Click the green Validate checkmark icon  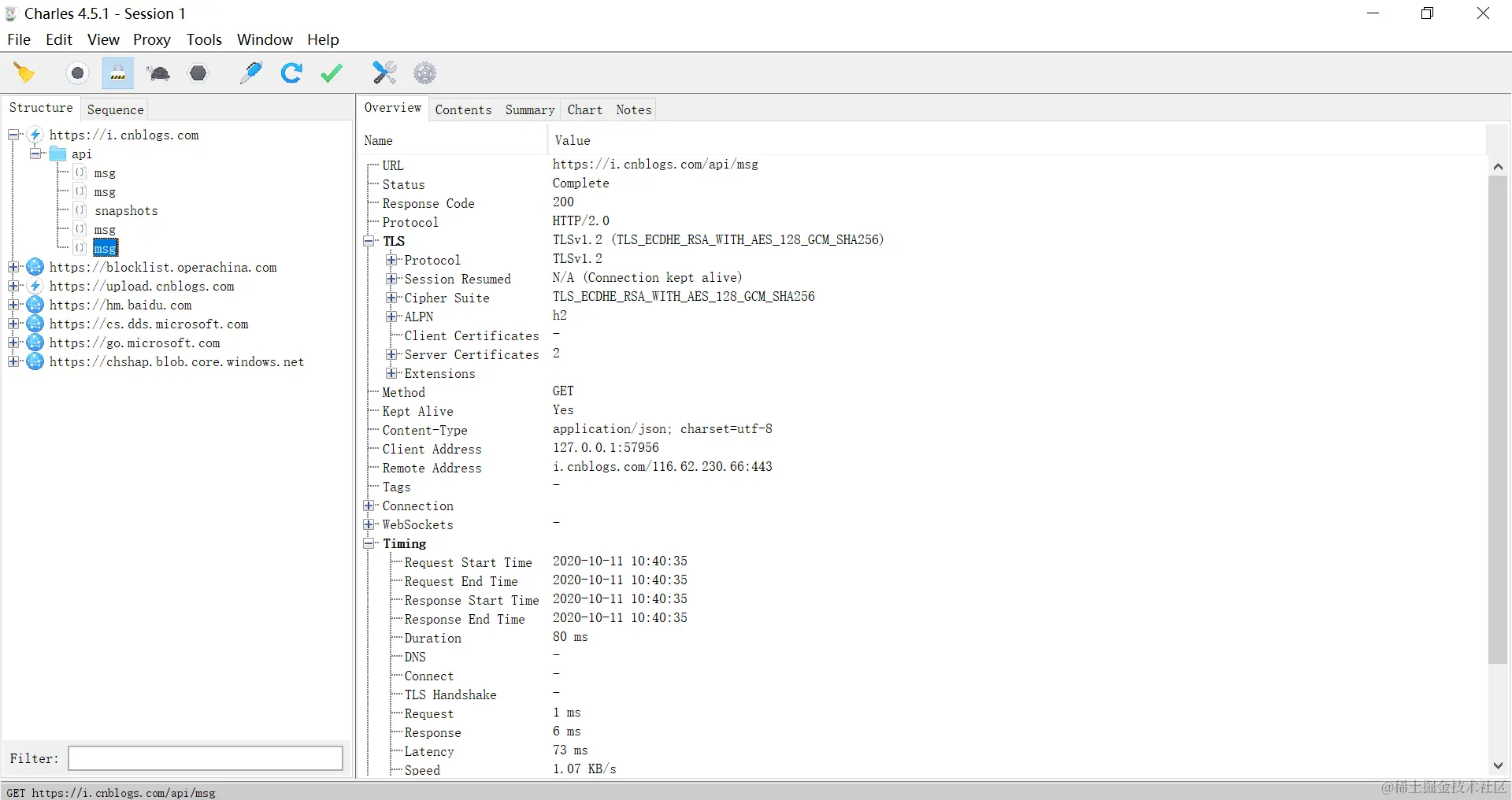[332, 73]
